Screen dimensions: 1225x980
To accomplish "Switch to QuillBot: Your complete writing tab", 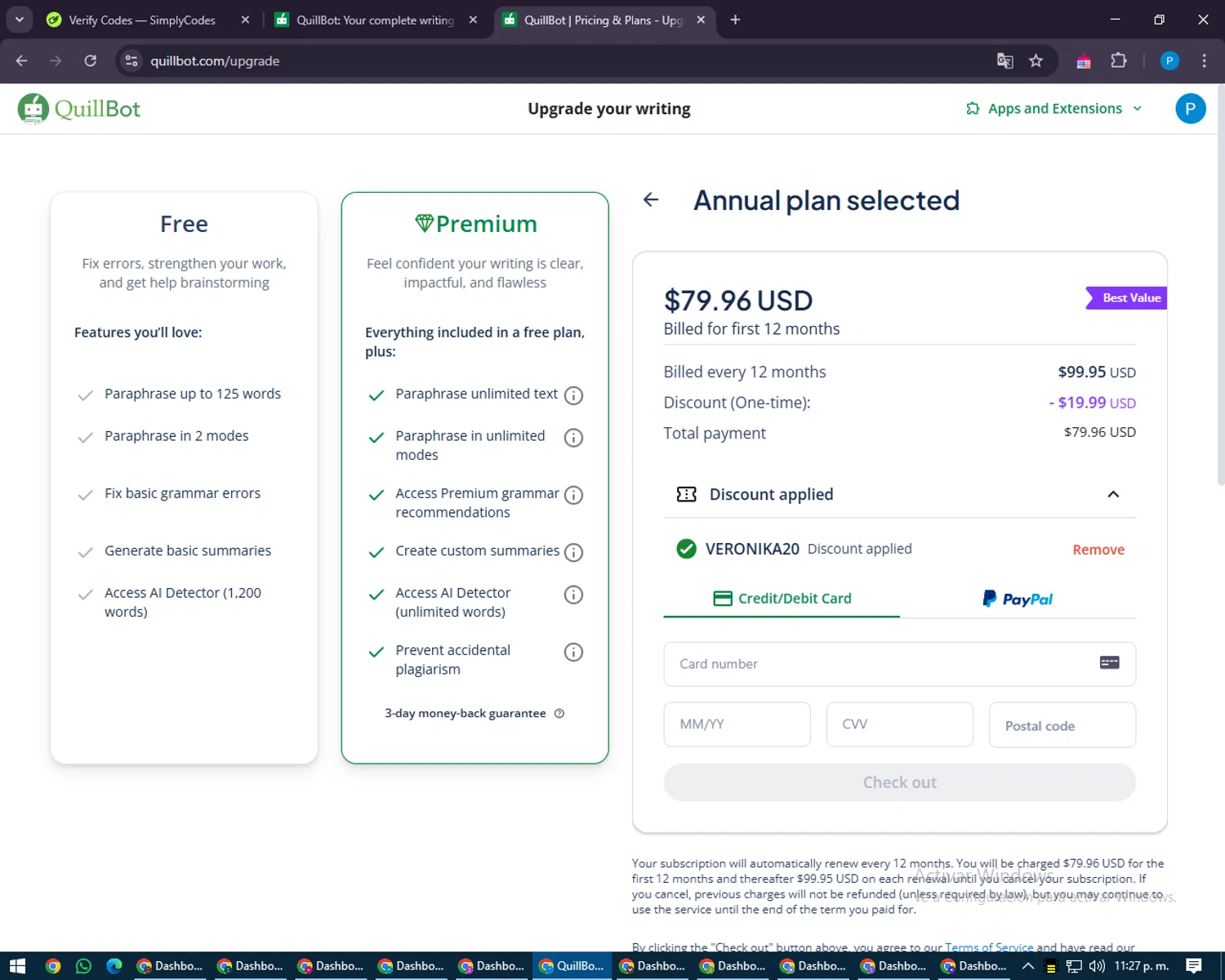I will pos(376,20).
